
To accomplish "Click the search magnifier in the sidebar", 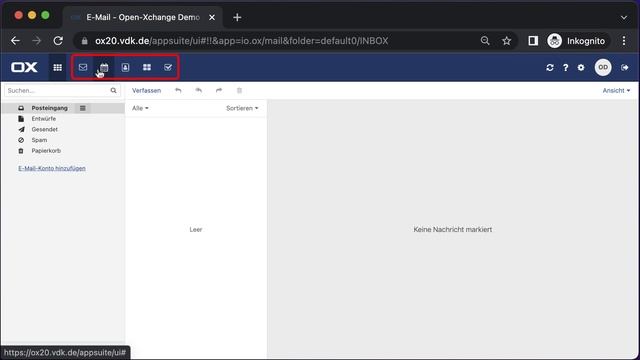I will click(x=113, y=90).
